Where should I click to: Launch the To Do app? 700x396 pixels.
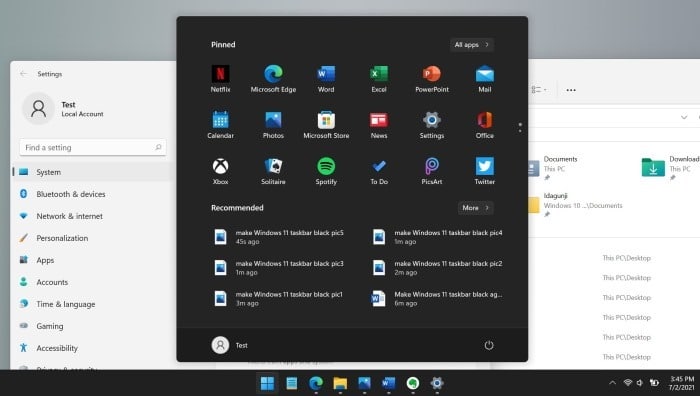tap(379, 171)
